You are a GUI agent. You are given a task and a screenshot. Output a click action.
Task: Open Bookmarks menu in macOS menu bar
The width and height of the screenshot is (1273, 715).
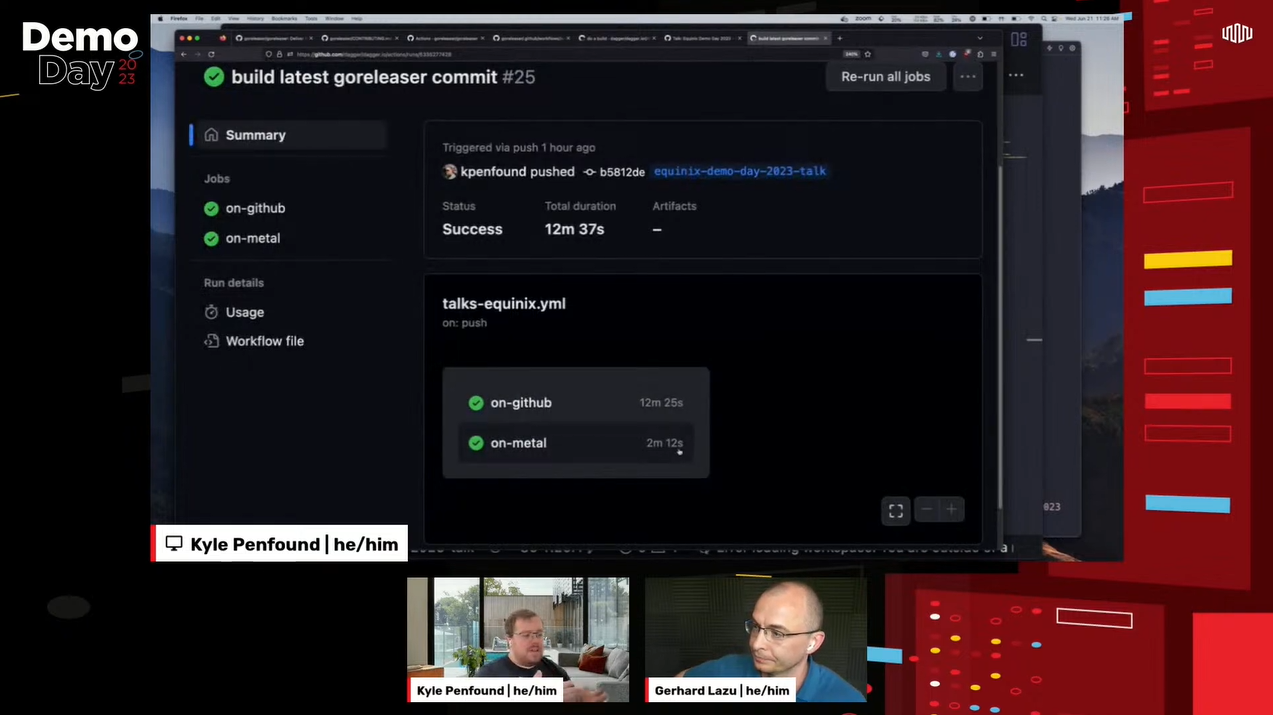coord(285,18)
